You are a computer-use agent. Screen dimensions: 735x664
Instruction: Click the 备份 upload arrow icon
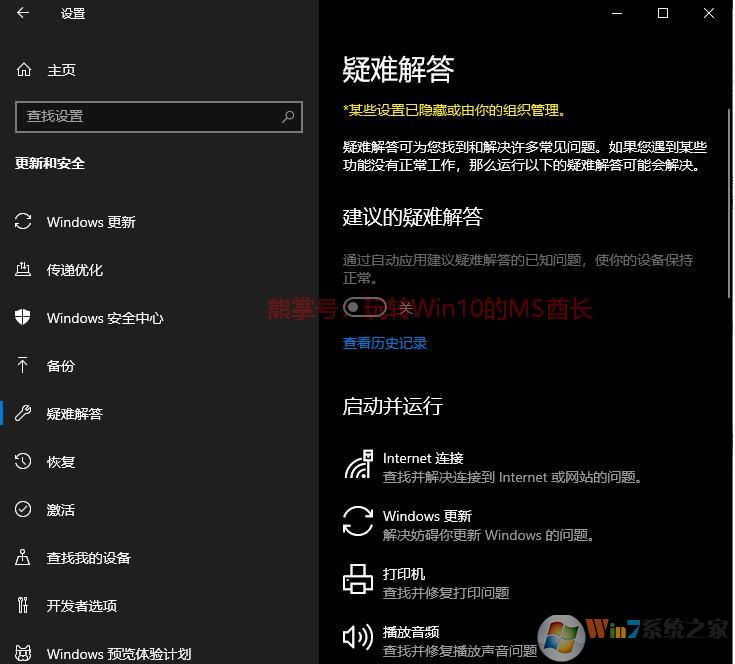point(22,365)
